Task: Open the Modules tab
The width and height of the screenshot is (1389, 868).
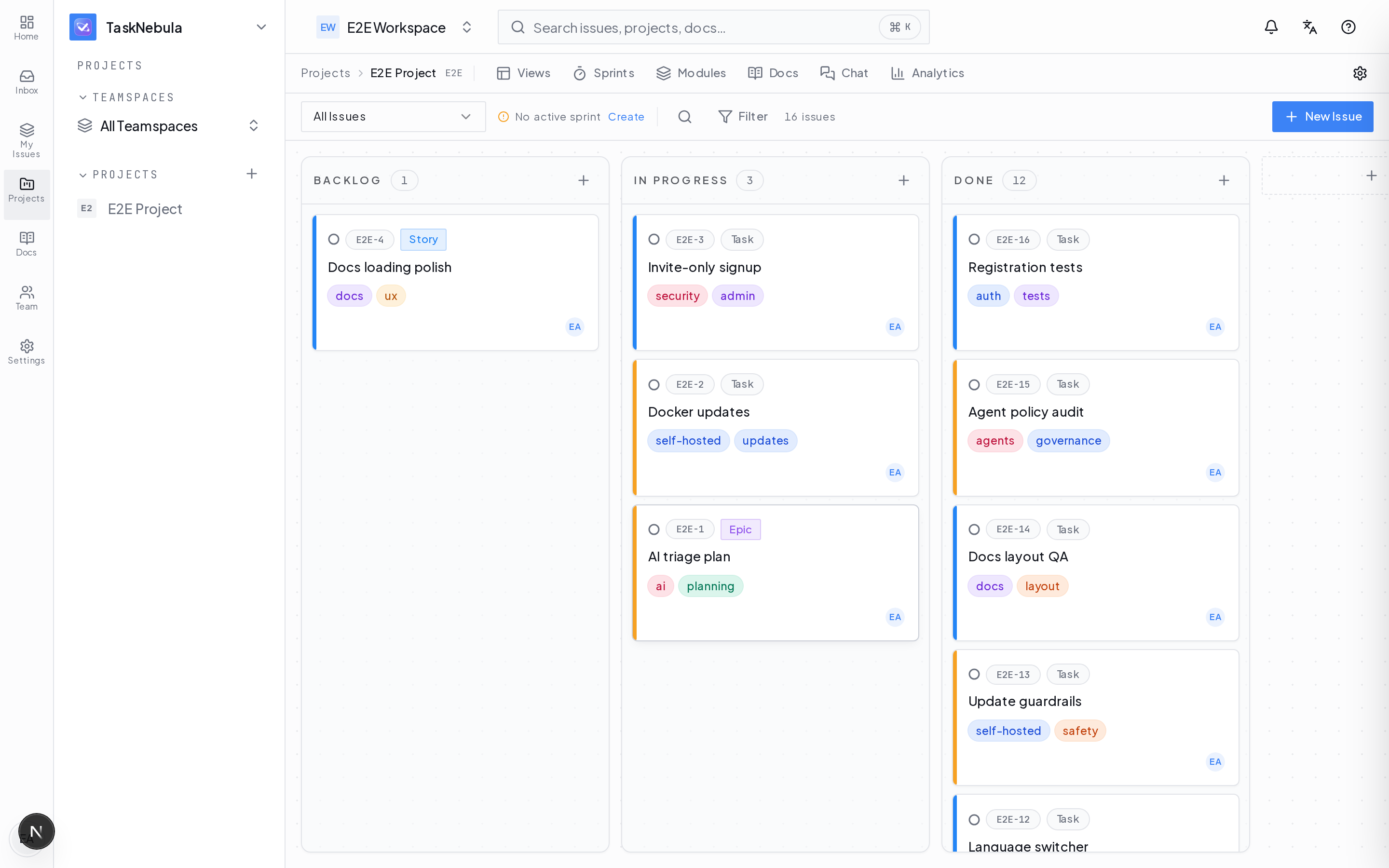Action: (691, 73)
